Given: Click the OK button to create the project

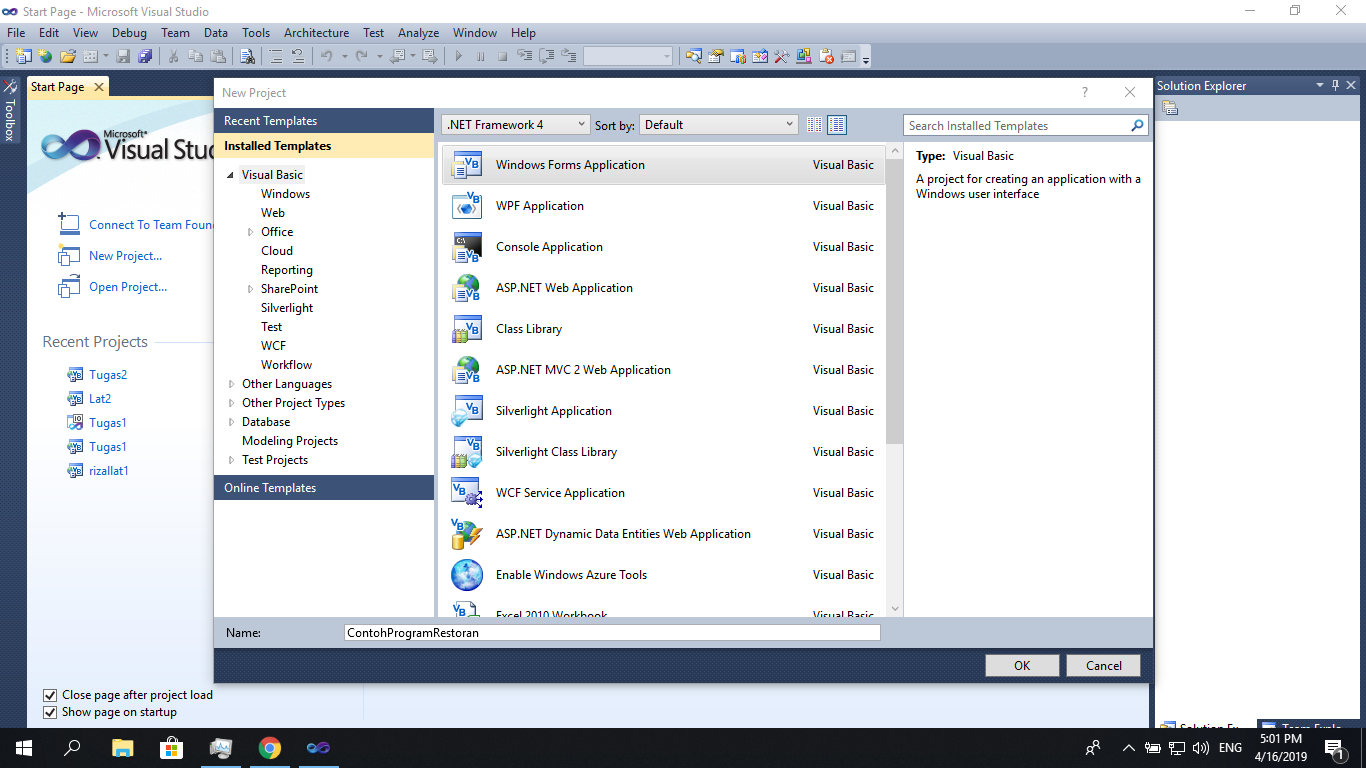Looking at the screenshot, I should point(1021,664).
